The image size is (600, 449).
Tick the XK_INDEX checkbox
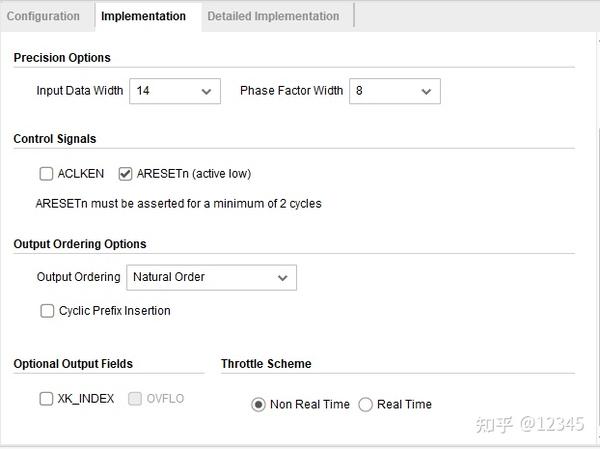coord(46,399)
